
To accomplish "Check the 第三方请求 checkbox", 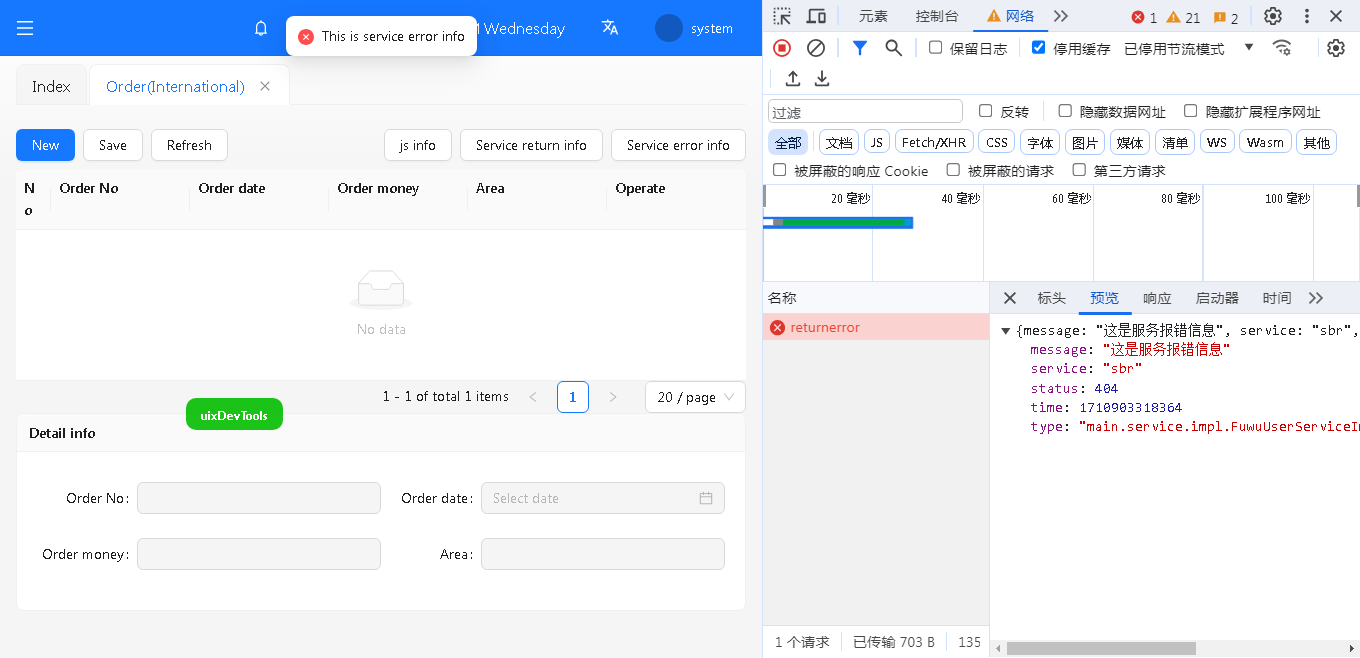I will pos(1080,170).
